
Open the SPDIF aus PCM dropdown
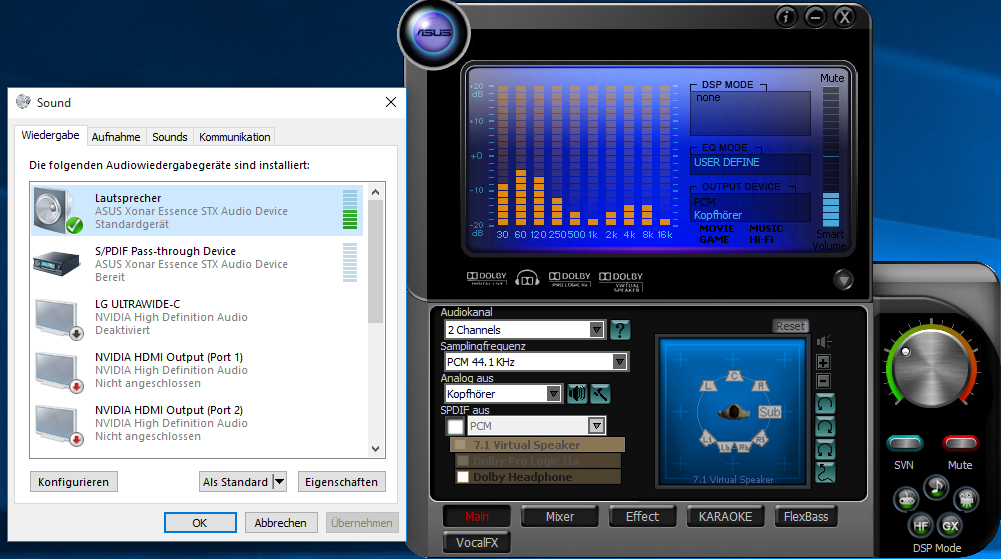(596, 426)
